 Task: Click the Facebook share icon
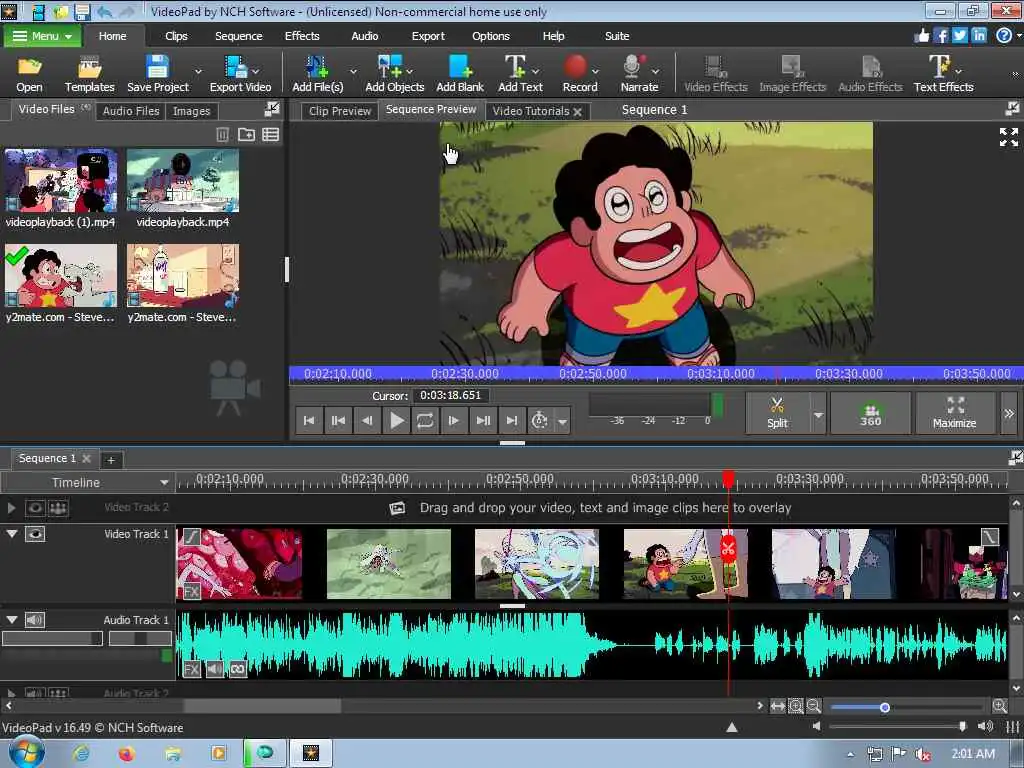941,35
